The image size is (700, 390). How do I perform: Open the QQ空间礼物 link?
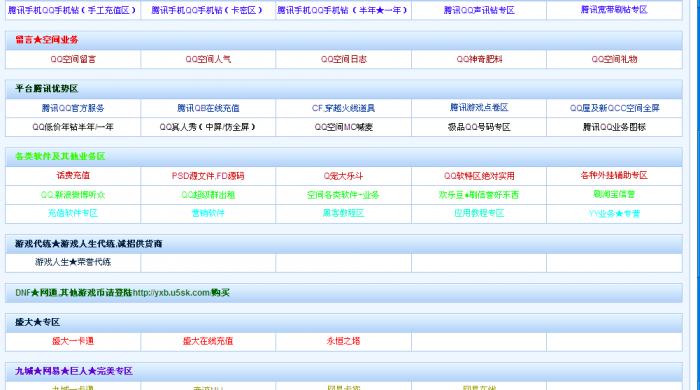(x=614, y=59)
